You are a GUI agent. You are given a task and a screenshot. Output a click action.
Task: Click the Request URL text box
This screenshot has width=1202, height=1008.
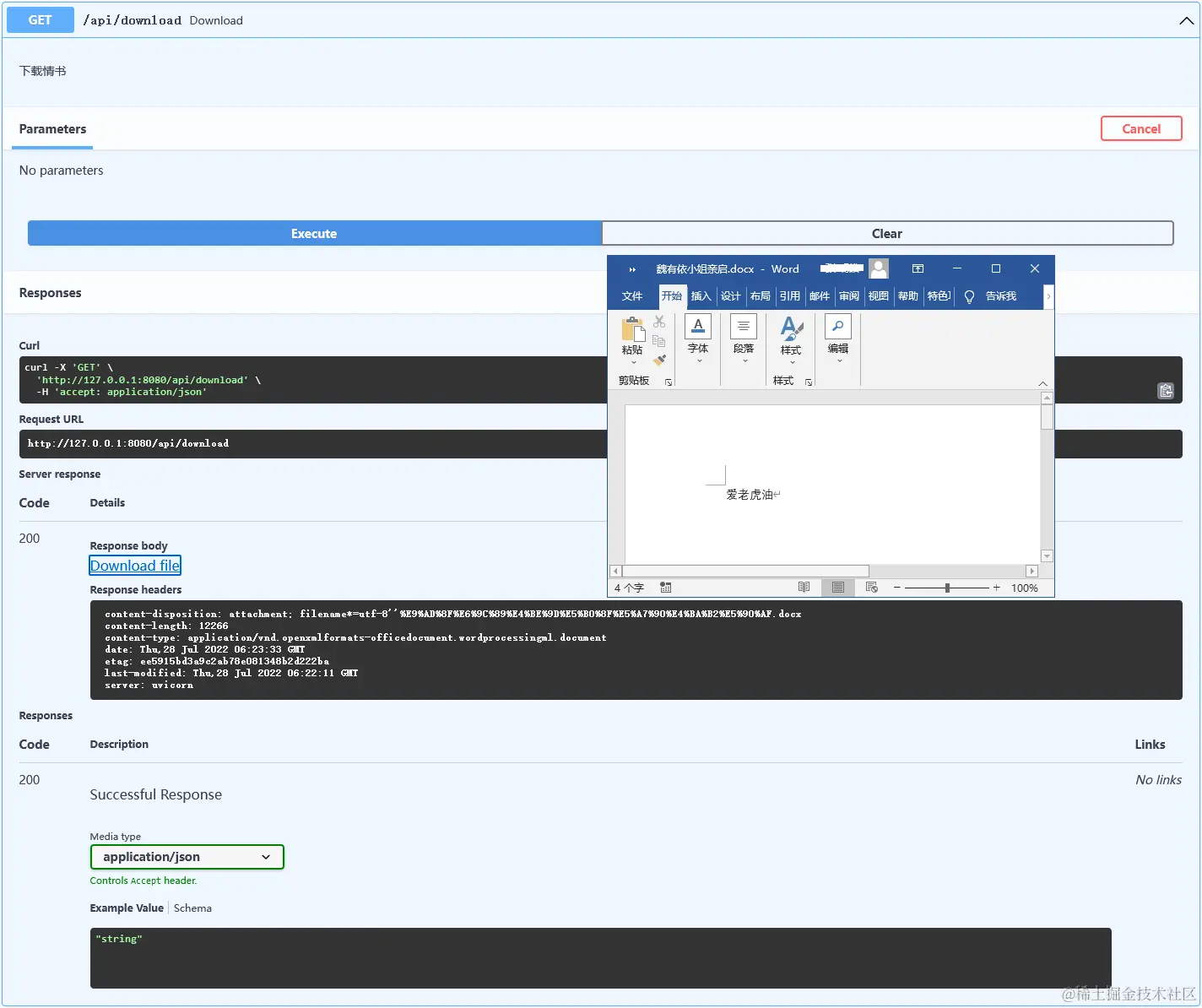(x=600, y=444)
